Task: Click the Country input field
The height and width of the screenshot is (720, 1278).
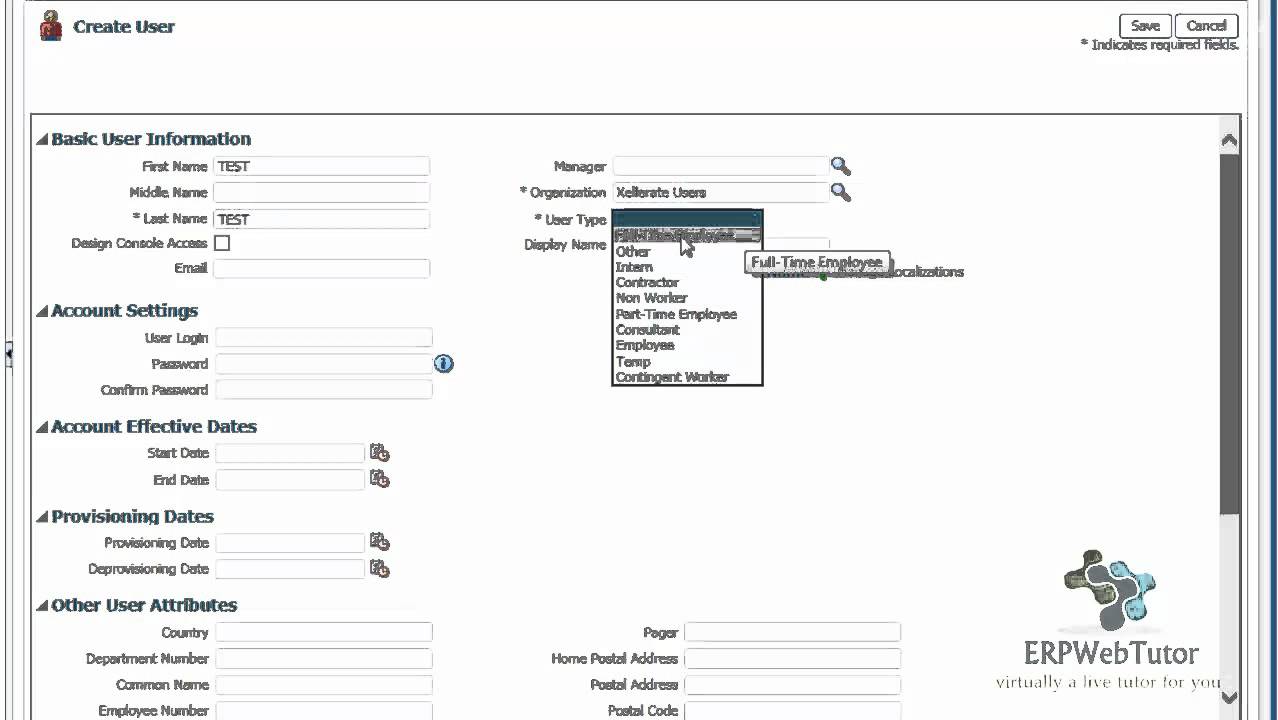Action: 324,632
